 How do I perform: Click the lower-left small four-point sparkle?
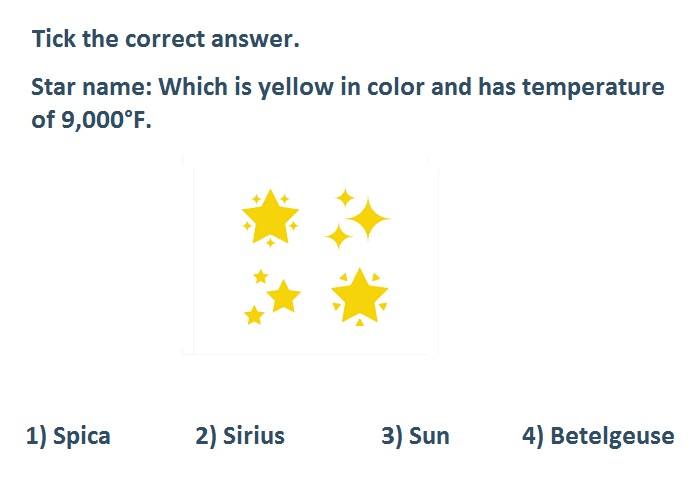(338, 236)
